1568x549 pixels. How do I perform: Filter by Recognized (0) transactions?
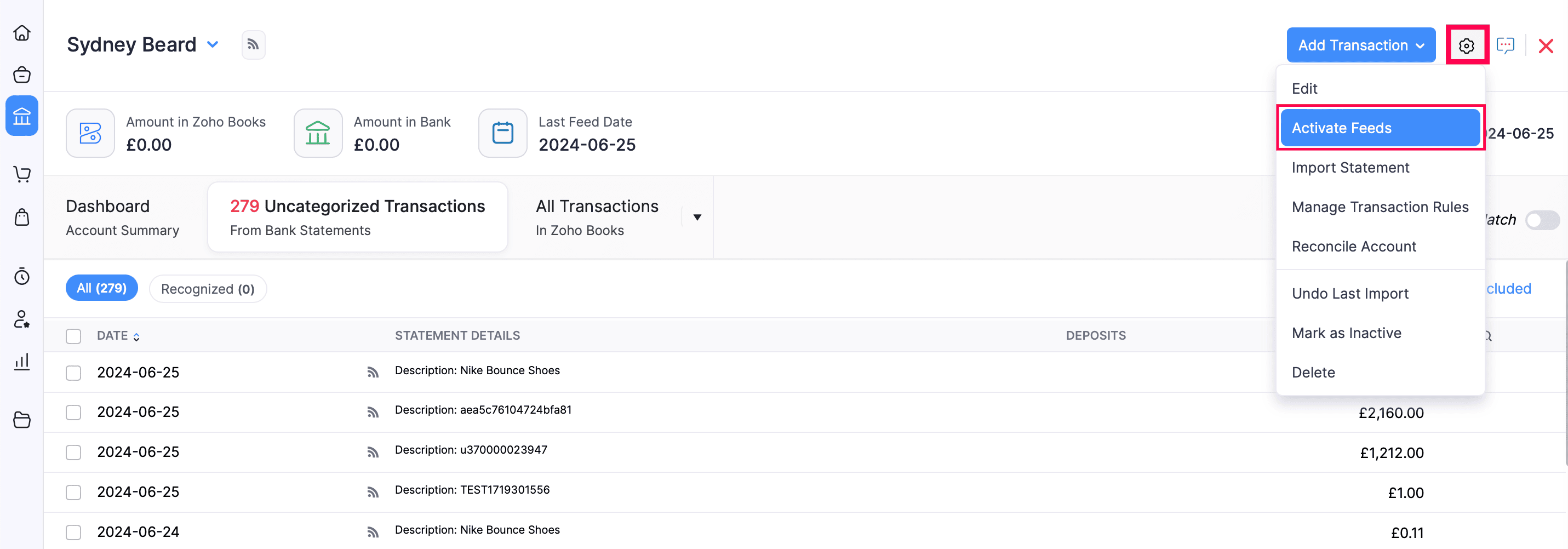(x=208, y=289)
